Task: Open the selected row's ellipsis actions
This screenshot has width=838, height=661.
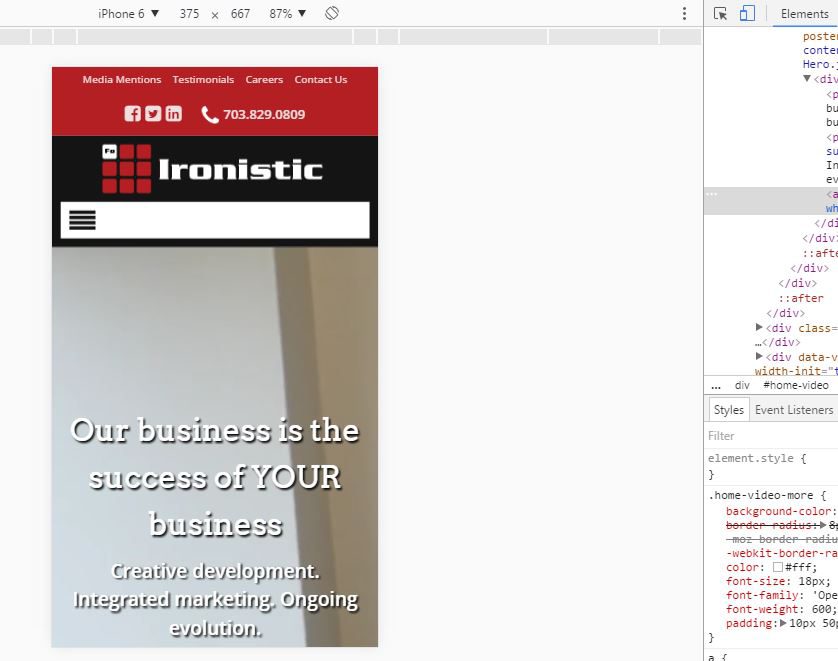Action: click(x=712, y=194)
